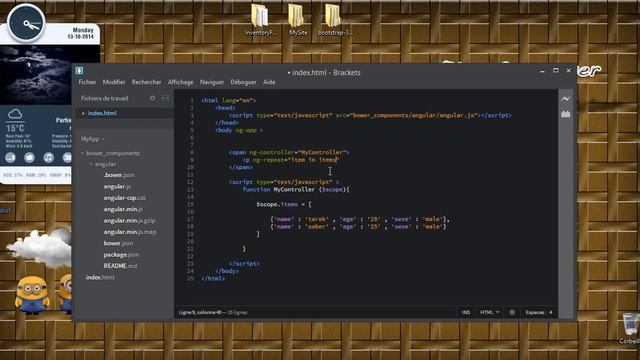Open the HTML language dropdown in status bar
This screenshot has height=360, width=640.
click(x=489, y=312)
